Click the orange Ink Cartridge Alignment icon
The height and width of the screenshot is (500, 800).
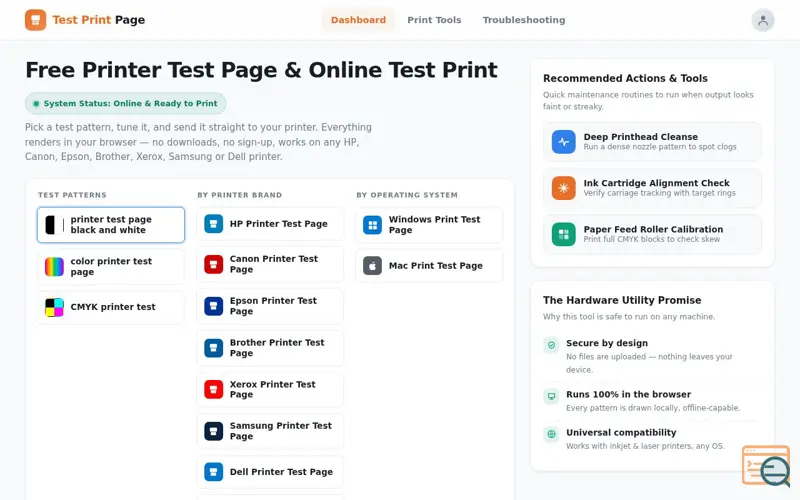coord(563,188)
